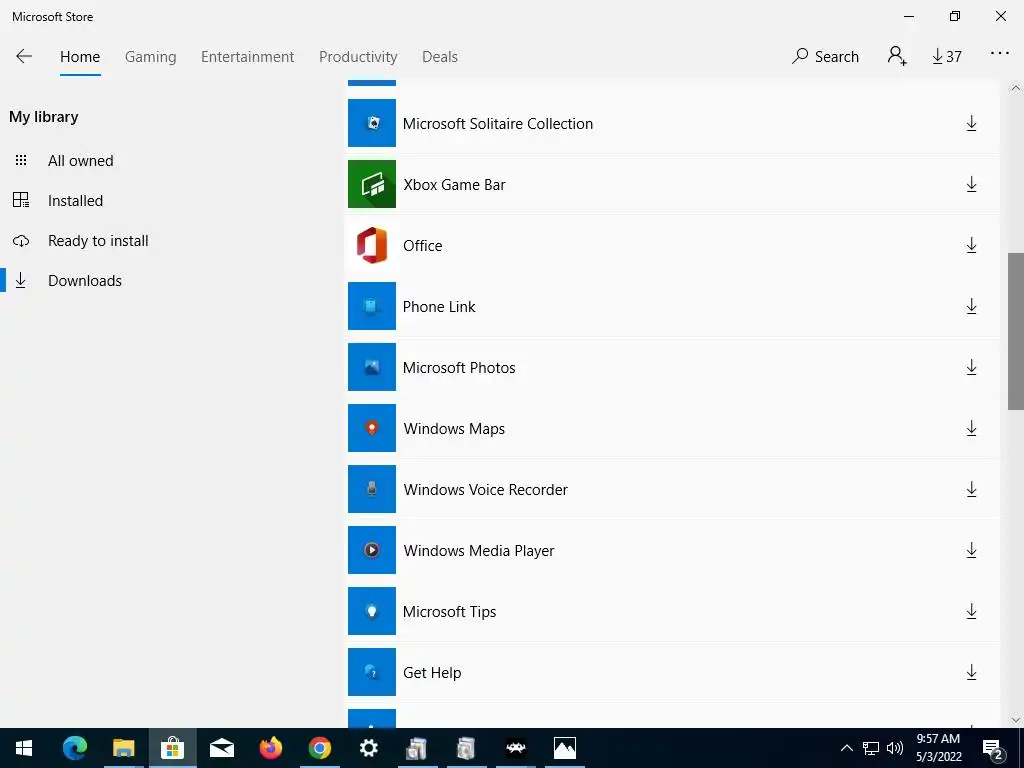The height and width of the screenshot is (768, 1024).
Task: Switch to the Entertainment tab
Action: [x=248, y=57]
